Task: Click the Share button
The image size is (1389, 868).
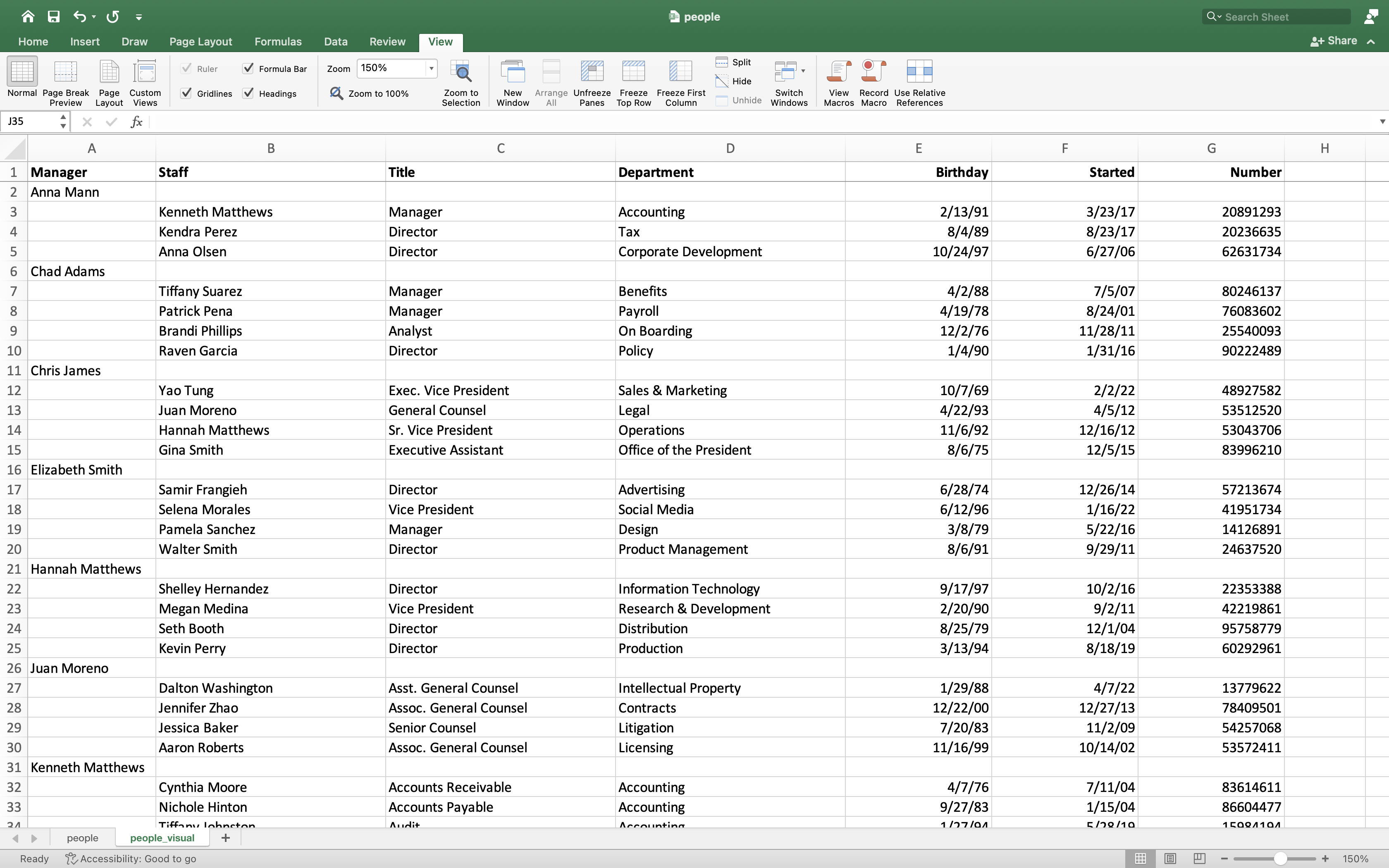Action: (x=1335, y=41)
